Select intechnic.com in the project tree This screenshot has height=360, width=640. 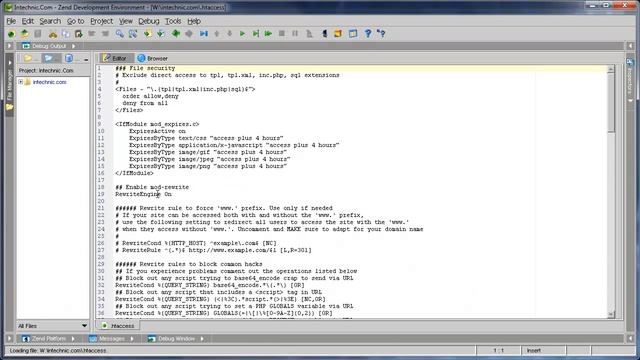click(49, 82)
